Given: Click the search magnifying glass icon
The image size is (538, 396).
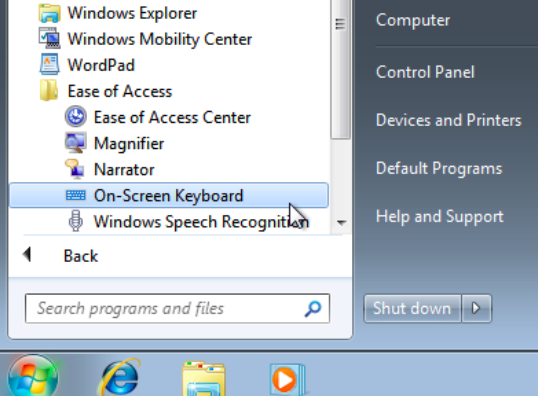Looking at the screenshot, I should 313,308.
